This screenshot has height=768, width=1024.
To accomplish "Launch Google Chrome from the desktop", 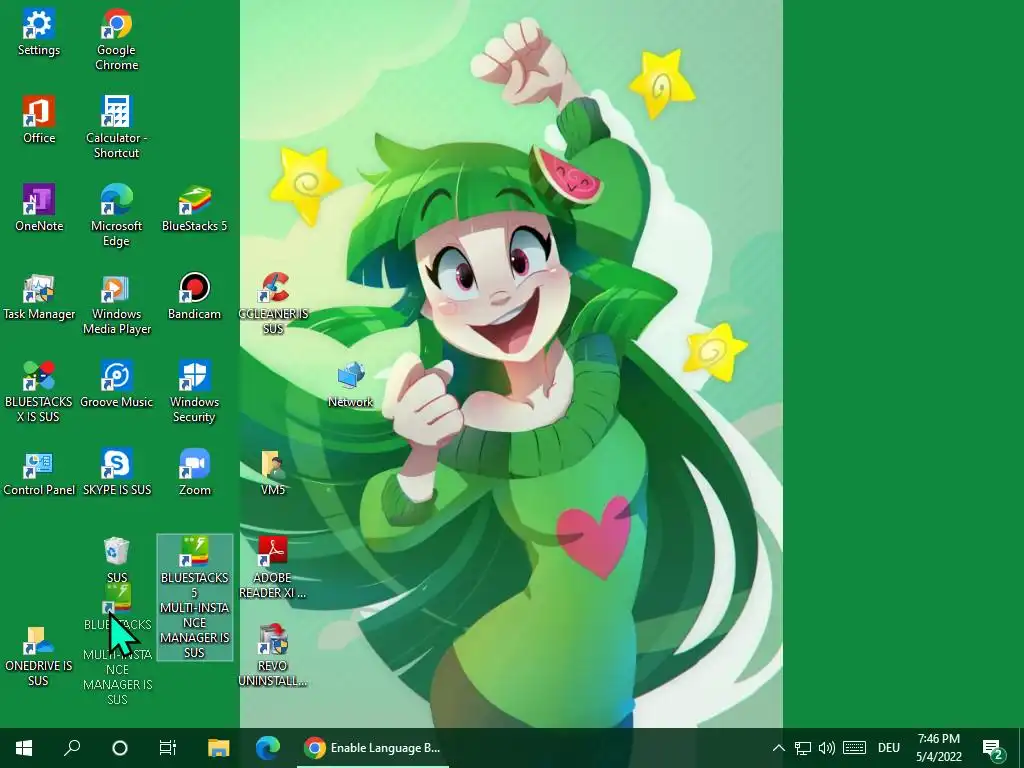I will tap(116, 40).
